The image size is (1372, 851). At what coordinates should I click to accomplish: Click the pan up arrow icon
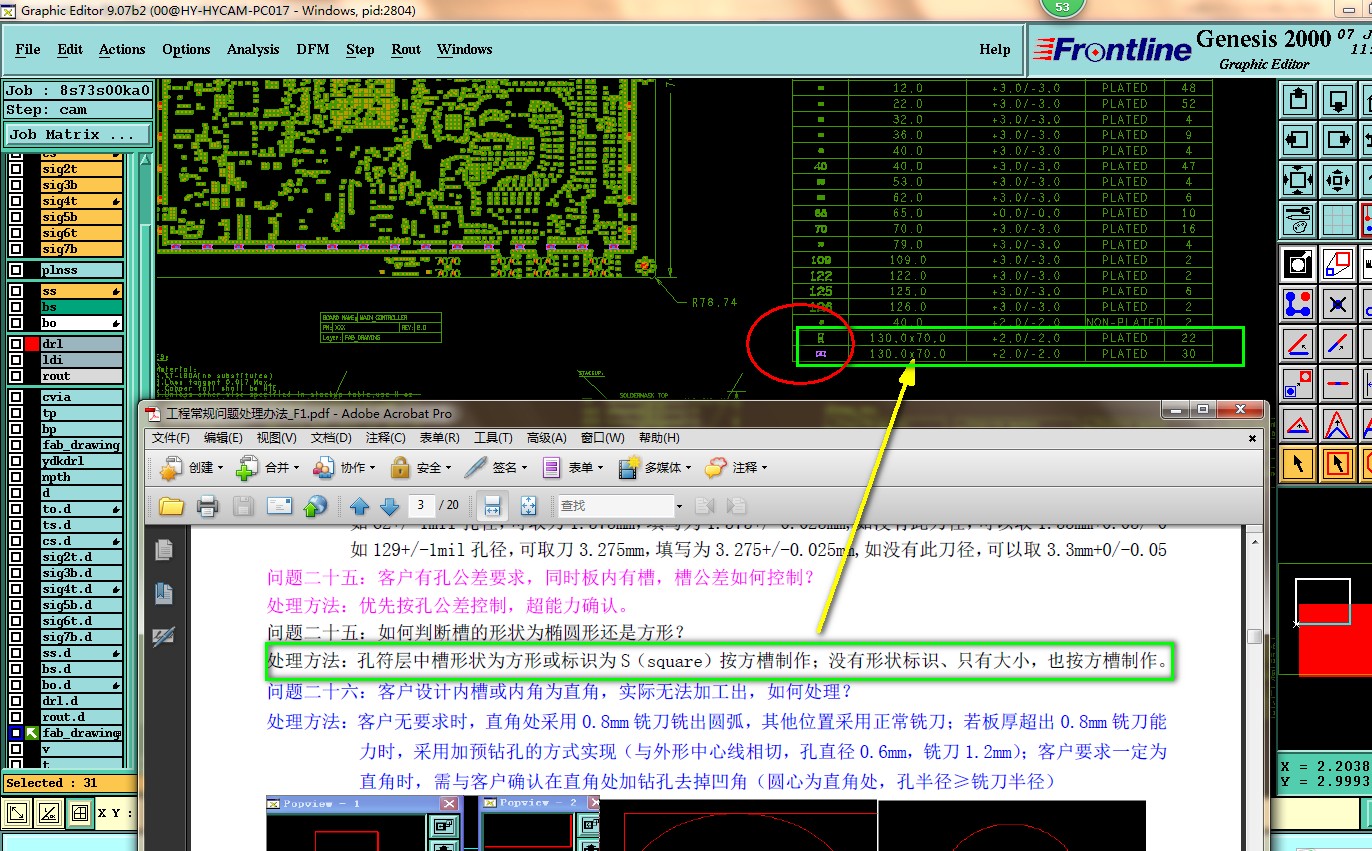[1298, 100]
